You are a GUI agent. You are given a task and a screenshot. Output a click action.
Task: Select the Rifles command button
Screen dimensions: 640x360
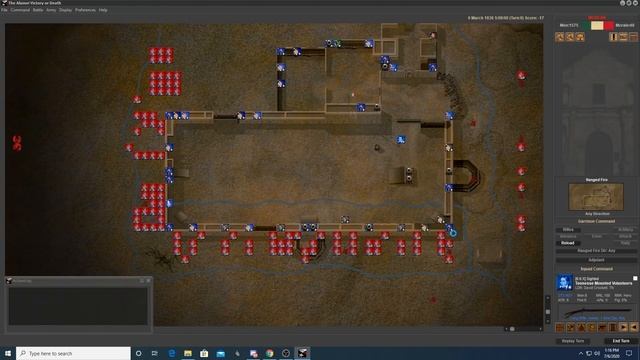(568, 230)
